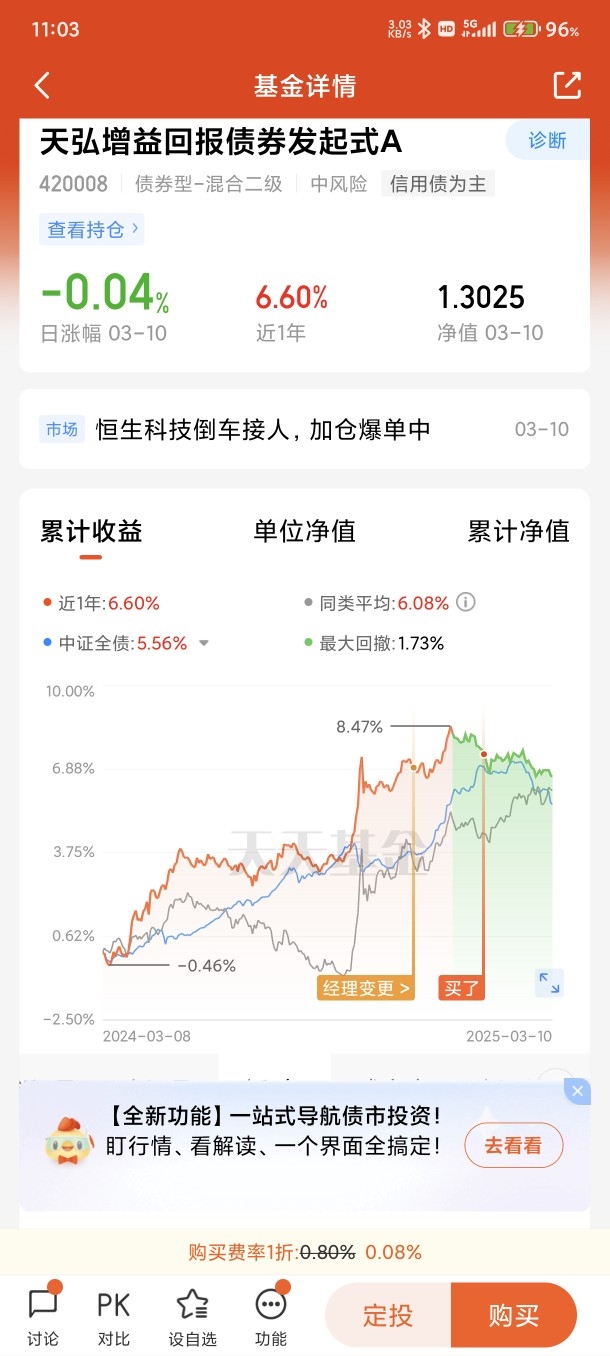Viewport: 610px width, 1356px height.
Task: Switch to the 单位净值 tab
Action: point(304,531)
